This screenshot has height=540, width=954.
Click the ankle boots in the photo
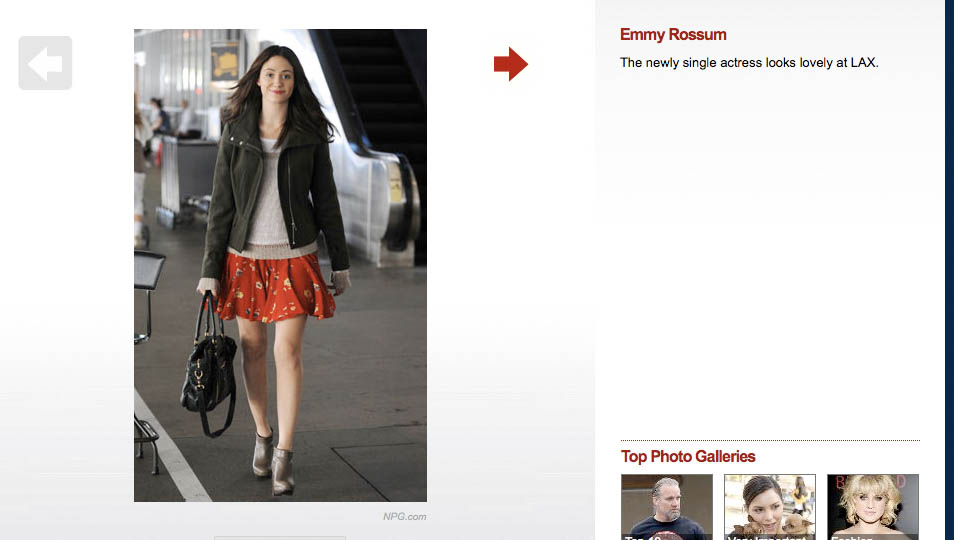[274, 460]
